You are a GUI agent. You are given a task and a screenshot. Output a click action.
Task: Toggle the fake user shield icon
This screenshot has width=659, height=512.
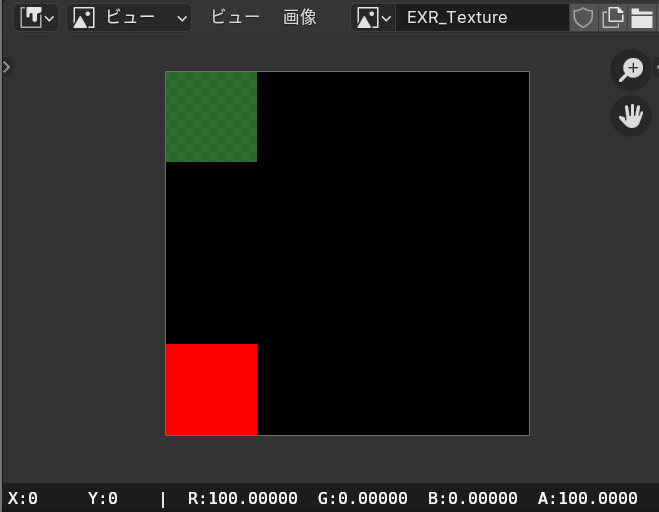point(583,18)
